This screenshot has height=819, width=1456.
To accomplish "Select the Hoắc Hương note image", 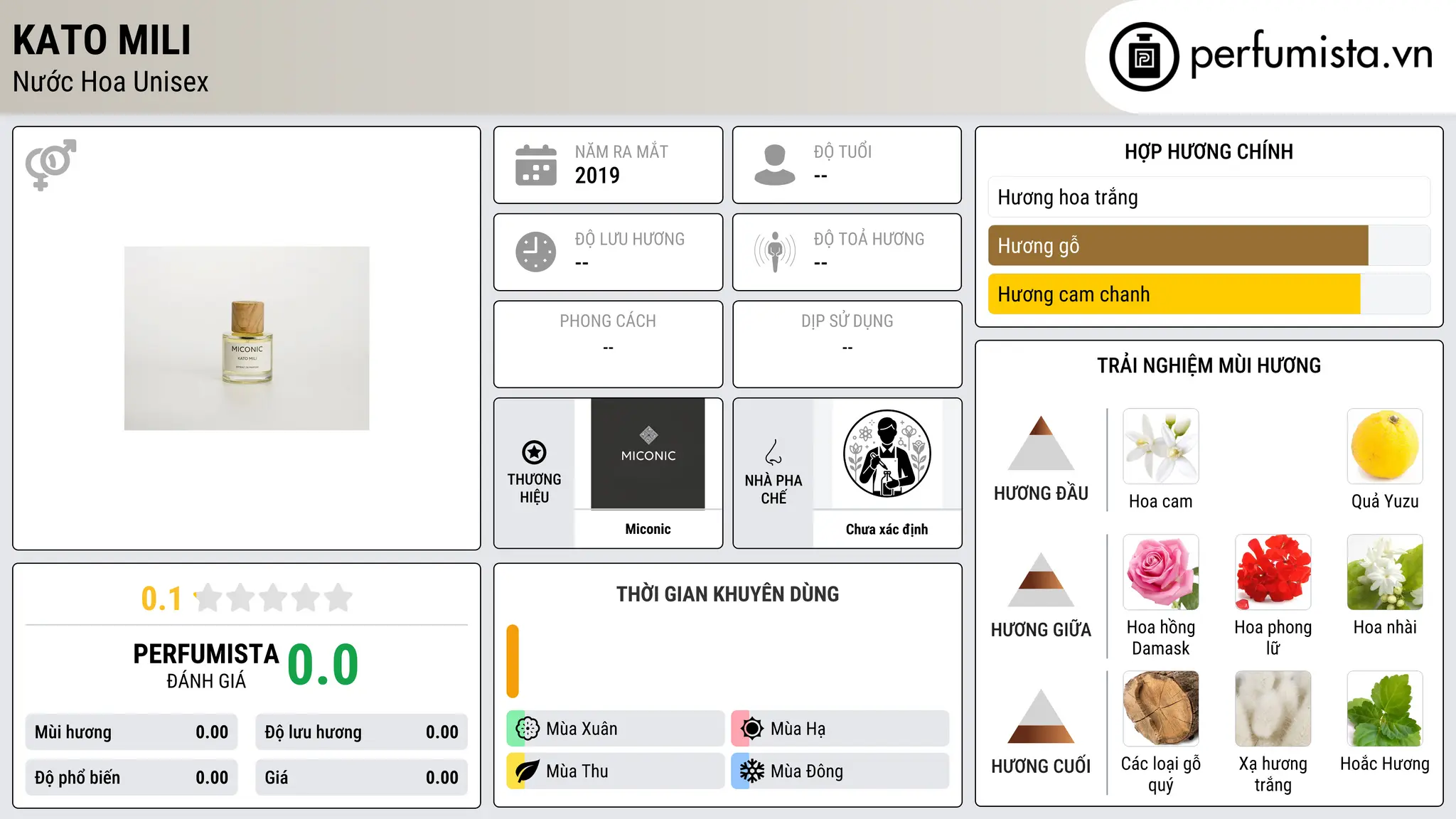I will point(1385,709).
